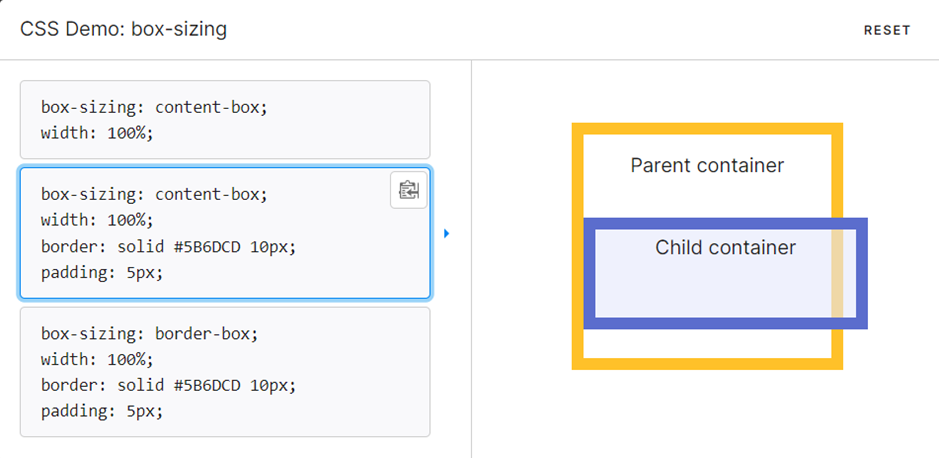Click the yellow top border of parent container

(x=707, y=129)
